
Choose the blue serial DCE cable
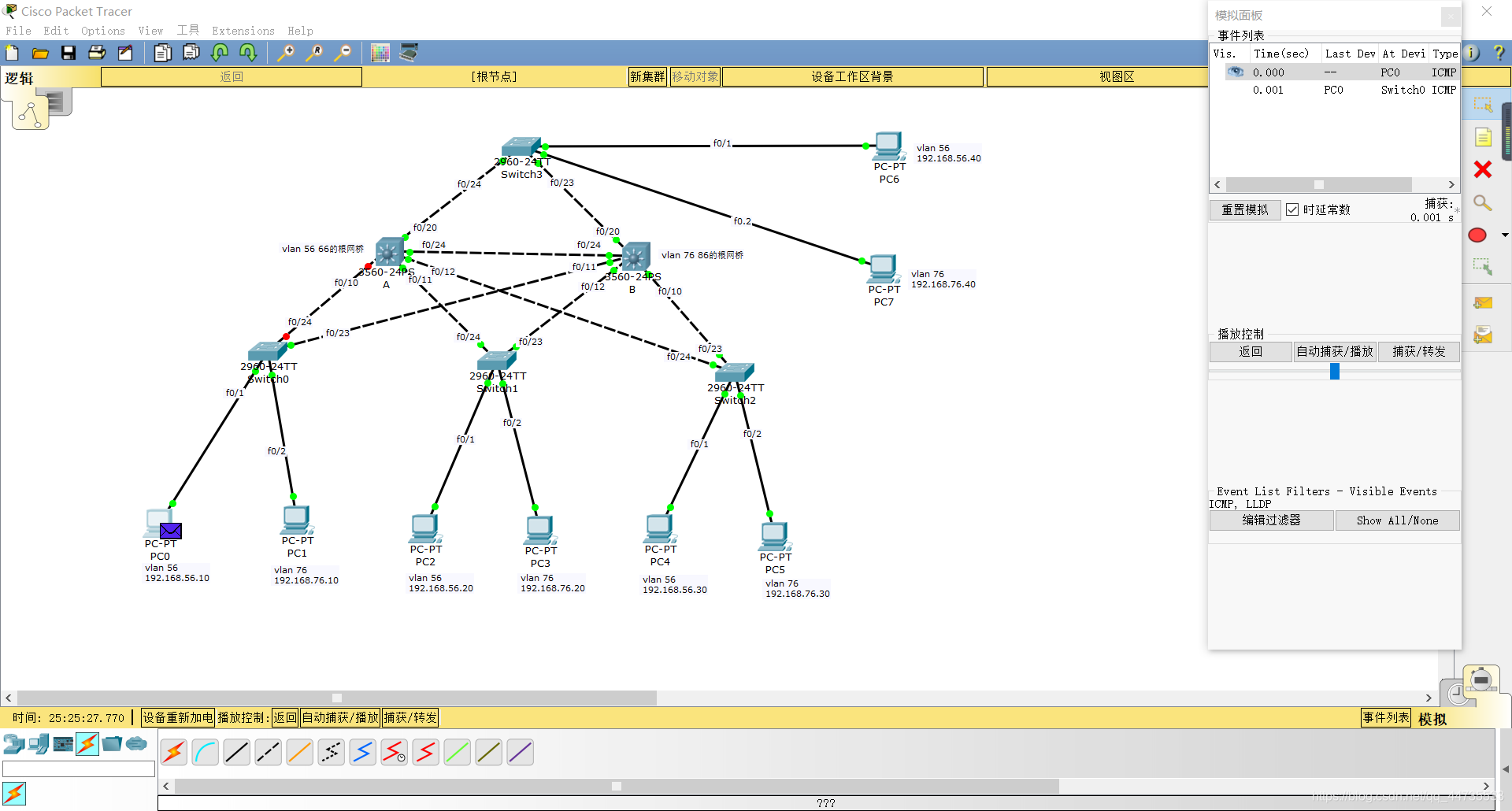tap(363, 753)
